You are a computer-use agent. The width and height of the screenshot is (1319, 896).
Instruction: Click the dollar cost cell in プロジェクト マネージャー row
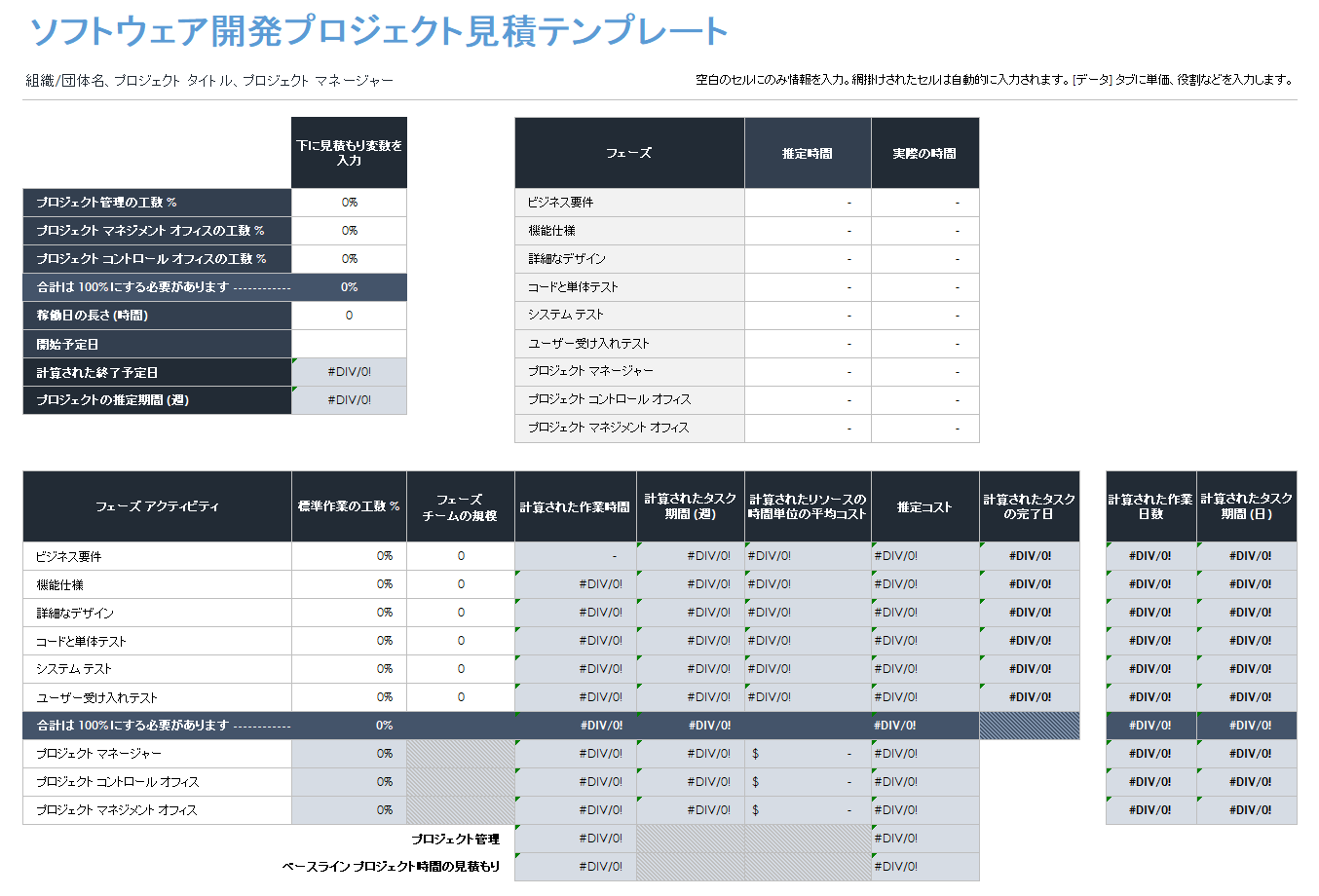pos(808,754)
